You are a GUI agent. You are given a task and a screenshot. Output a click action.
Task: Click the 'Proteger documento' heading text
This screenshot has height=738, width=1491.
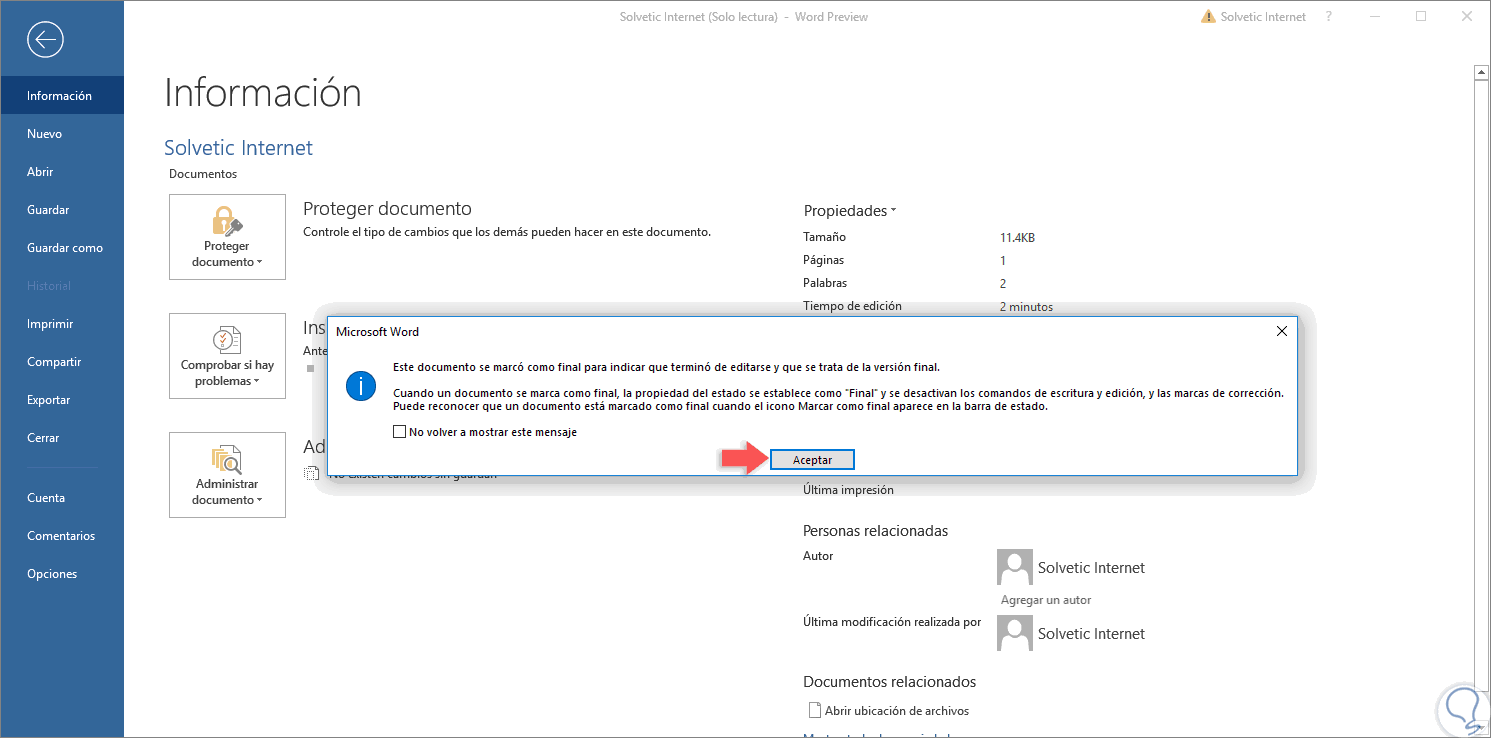(387, 209)
